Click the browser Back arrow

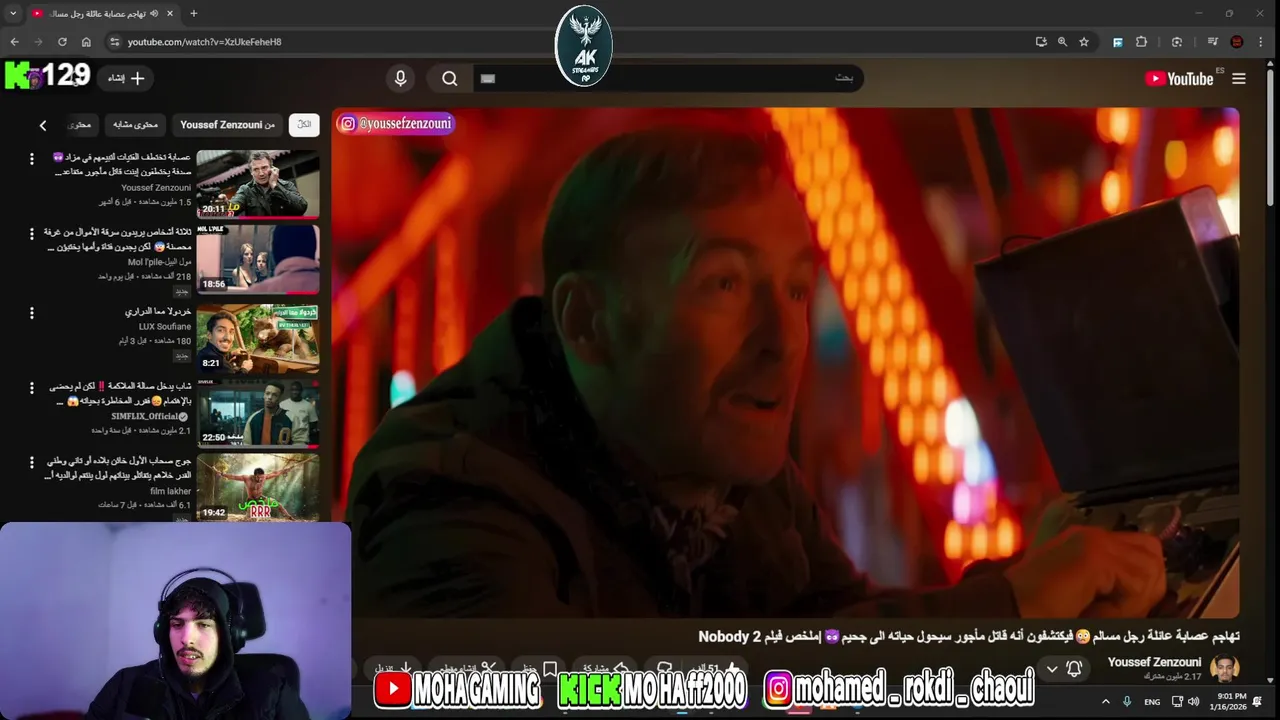point(14,42)
